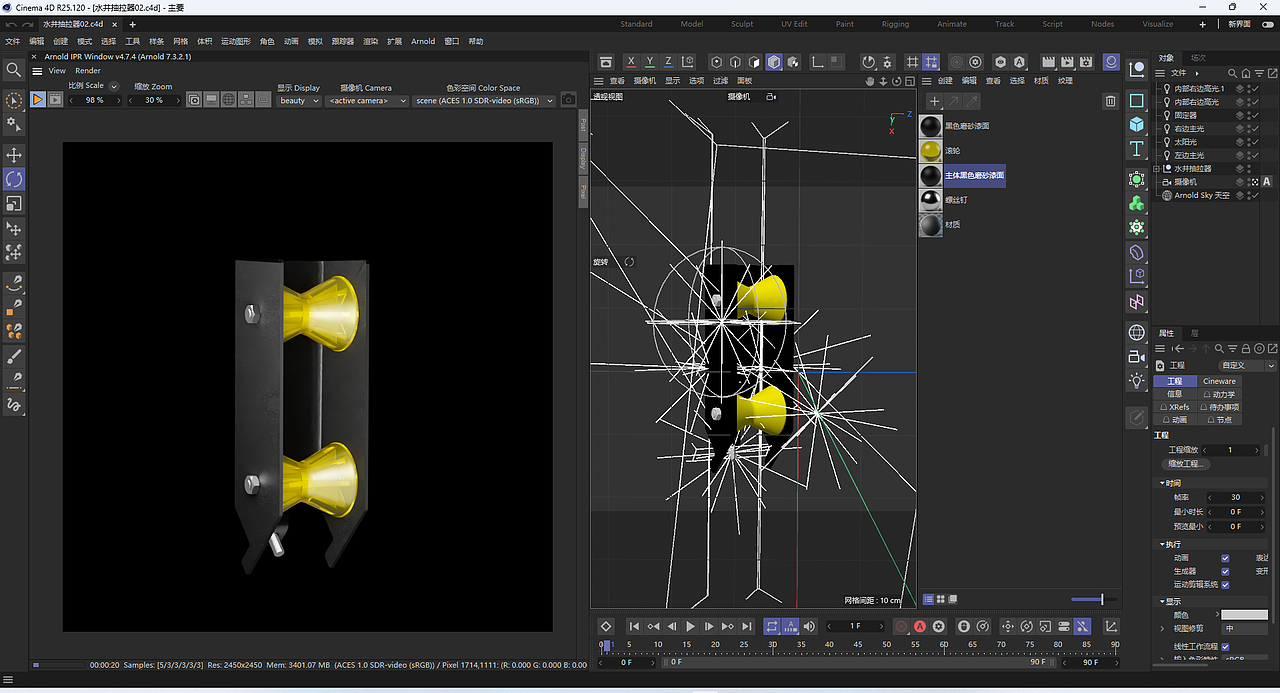Screen dimensions: 1280x693
Task: Expand the 水井抽拉器 object tree
Action: point(1158,169)
